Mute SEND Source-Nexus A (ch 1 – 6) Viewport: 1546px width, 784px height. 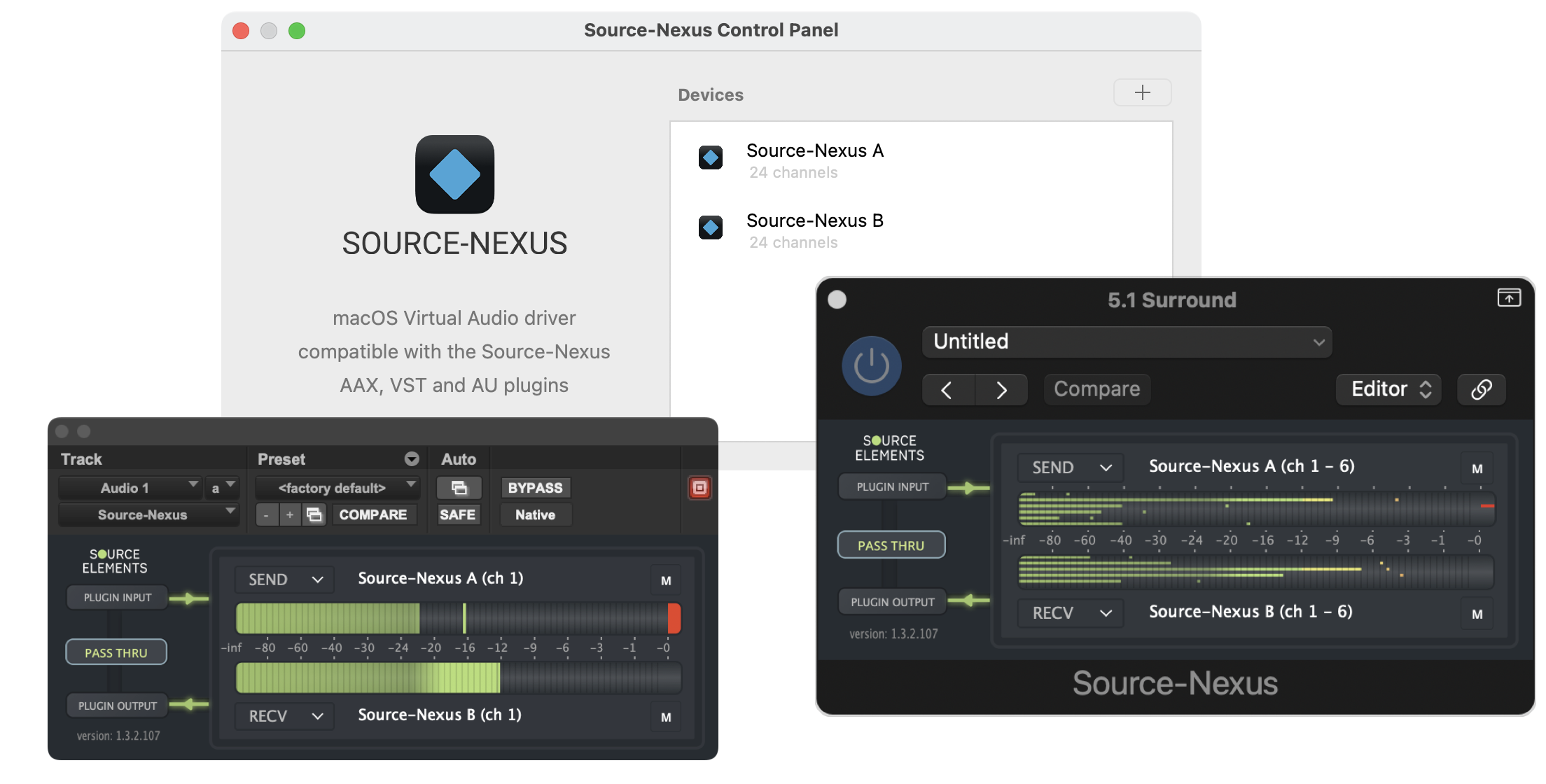point(1477,468)
